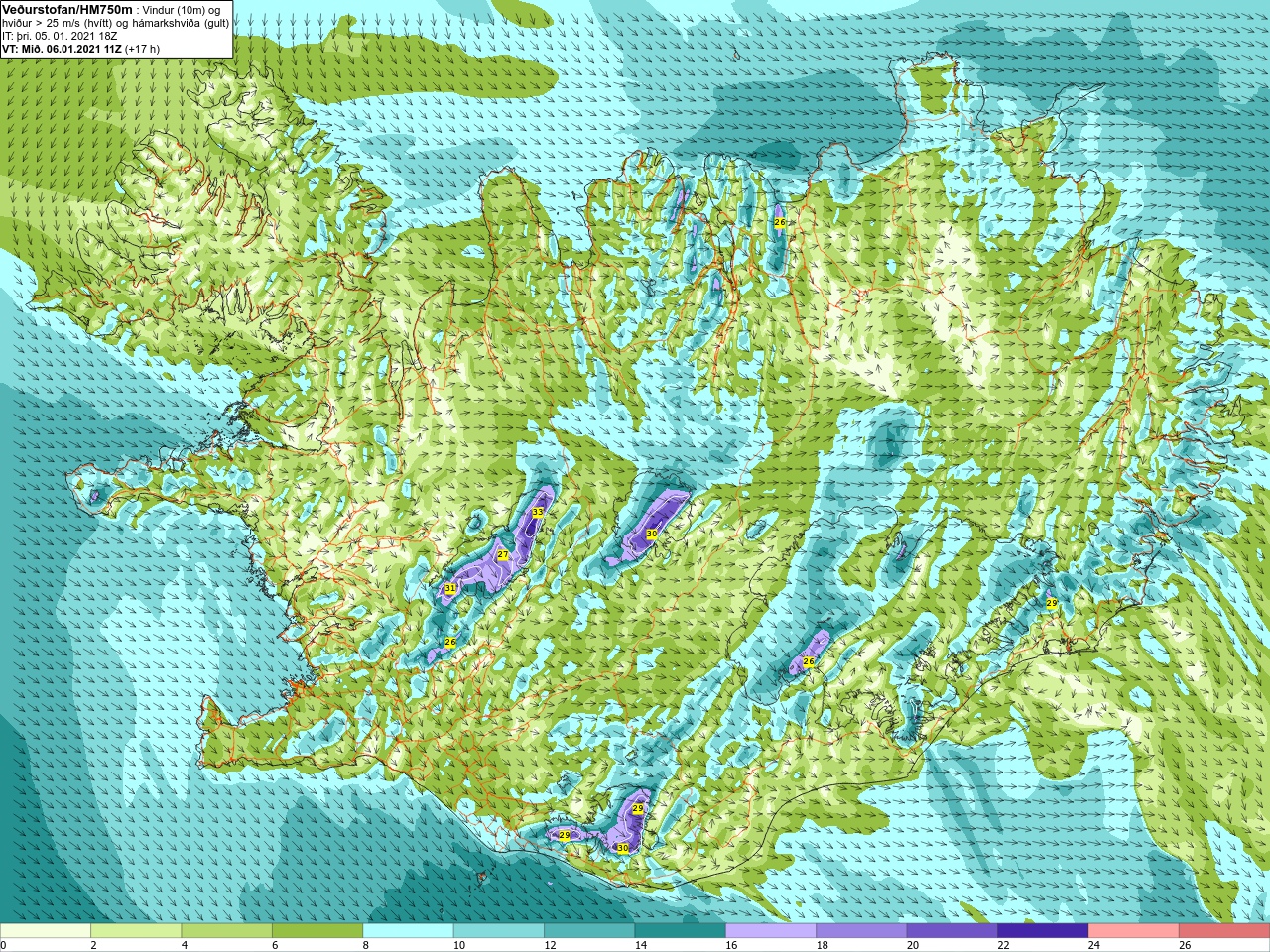Click the "24" tick label on the legend scale
The height and width of the screenshot is (952, 1270).
pyautogui.click(x=1093, y=945)
